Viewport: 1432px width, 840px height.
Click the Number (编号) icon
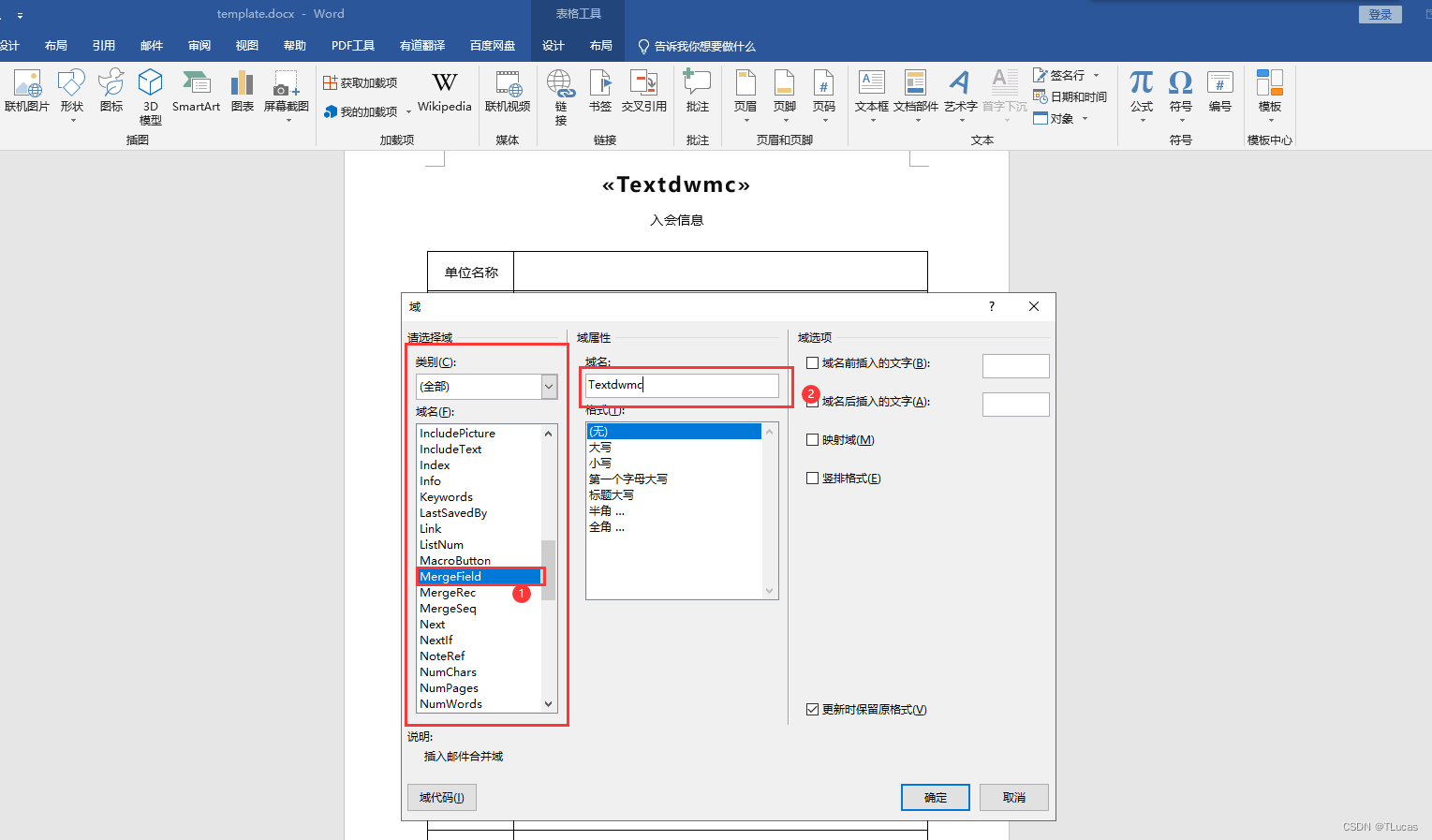click(x=1220, y=91)
